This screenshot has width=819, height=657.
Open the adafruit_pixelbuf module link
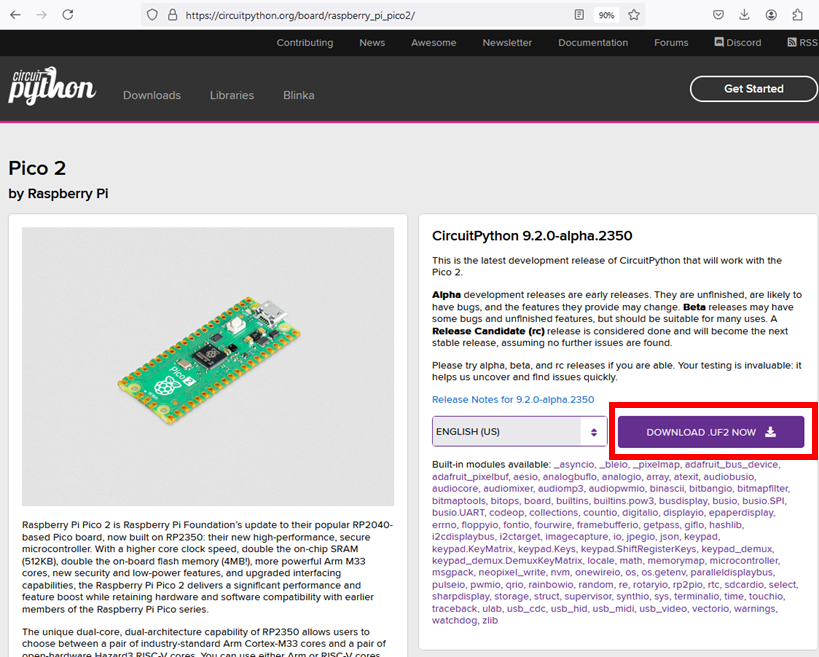(x=470, y=477)
